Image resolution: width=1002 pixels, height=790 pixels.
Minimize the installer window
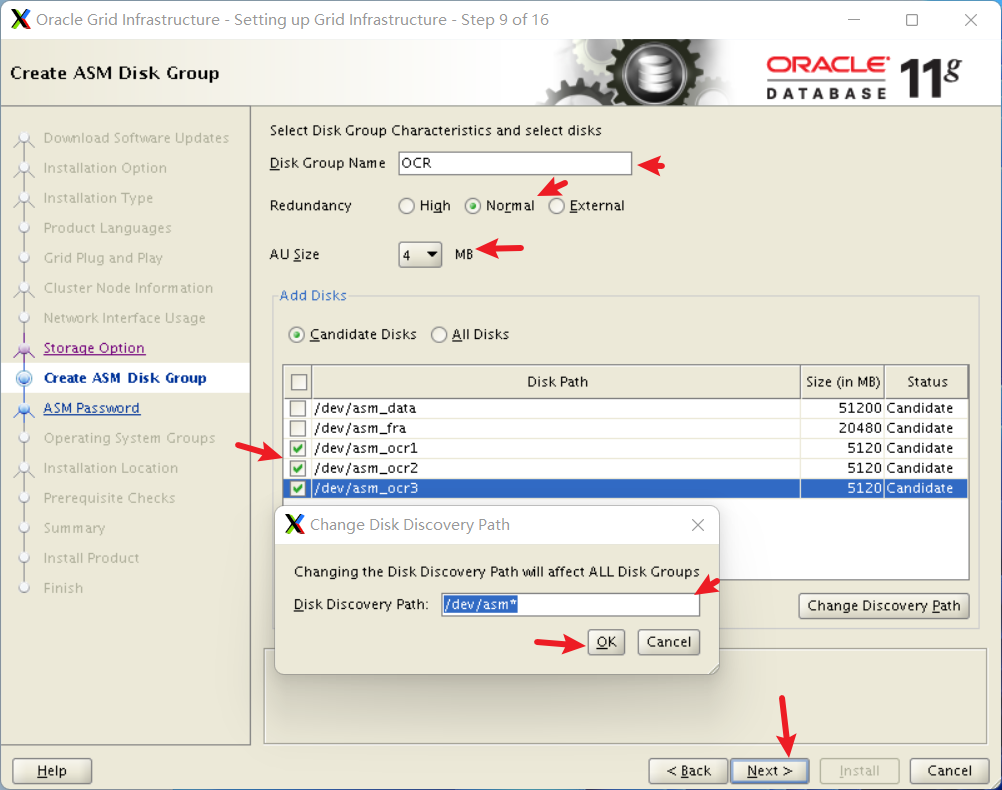(x=854, y=20)
